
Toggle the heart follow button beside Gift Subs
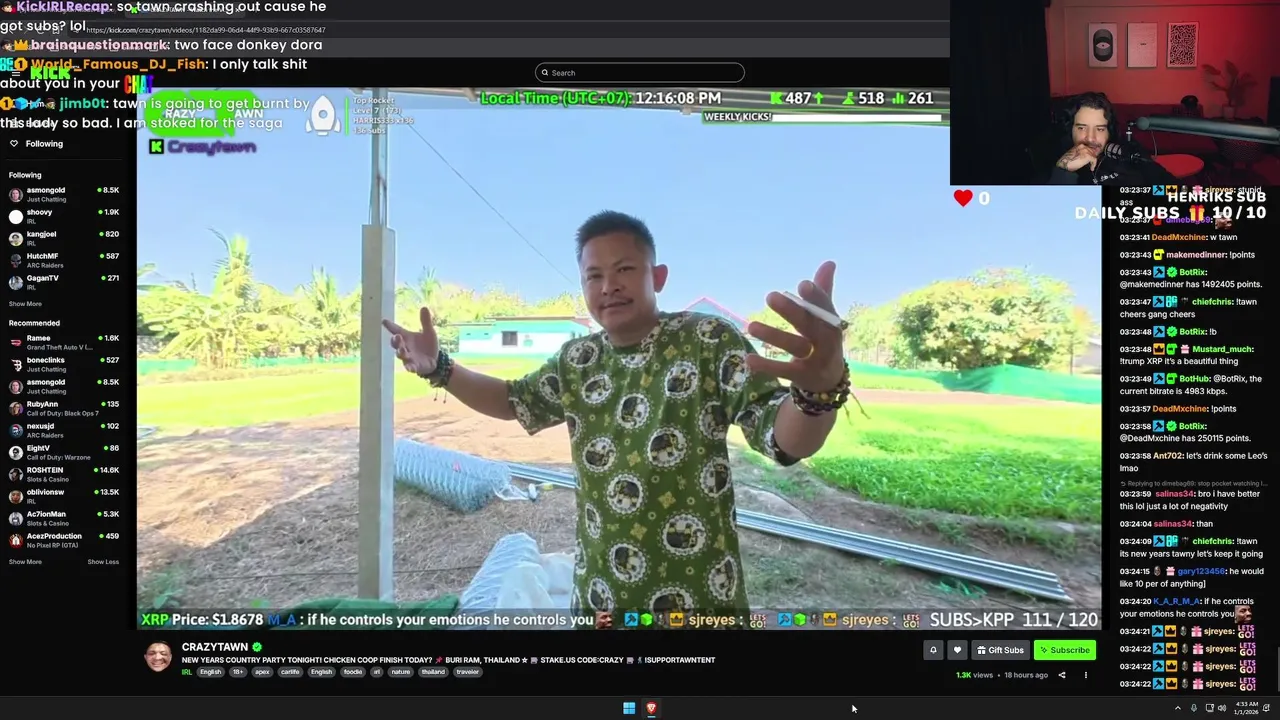click(x=957, y=650)
